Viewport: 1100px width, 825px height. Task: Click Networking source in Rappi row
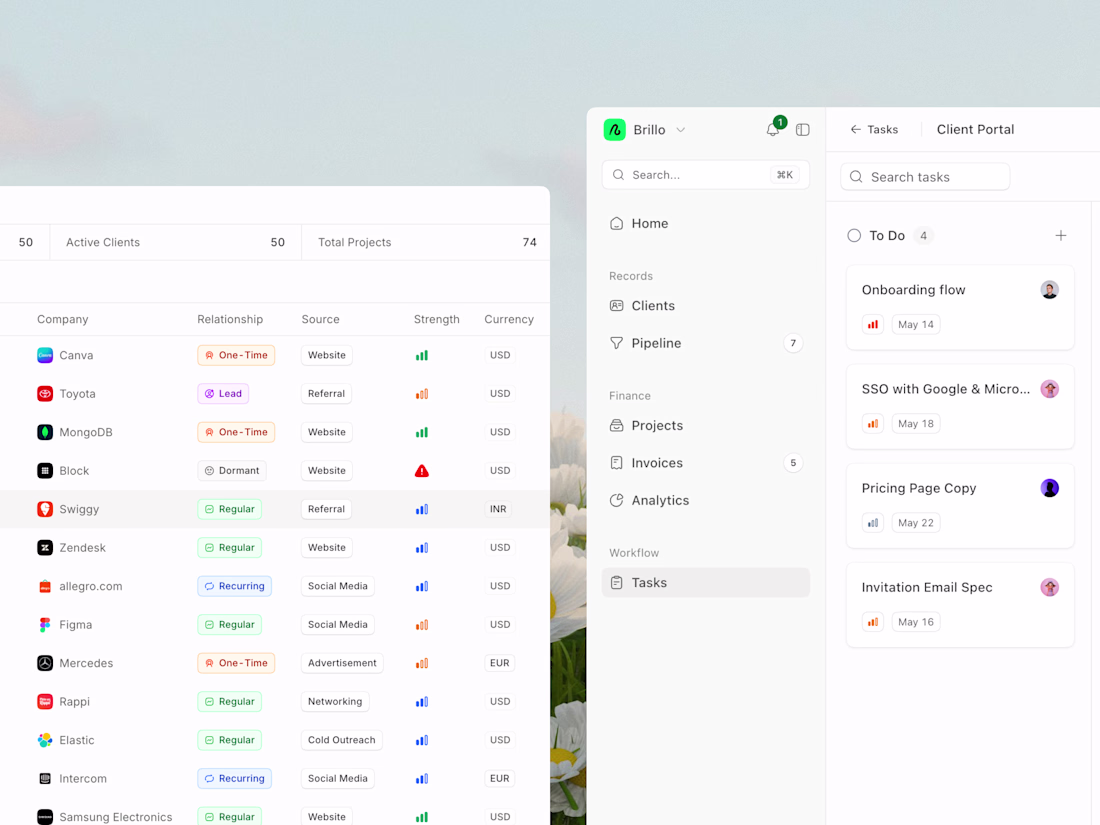point(335,702)
